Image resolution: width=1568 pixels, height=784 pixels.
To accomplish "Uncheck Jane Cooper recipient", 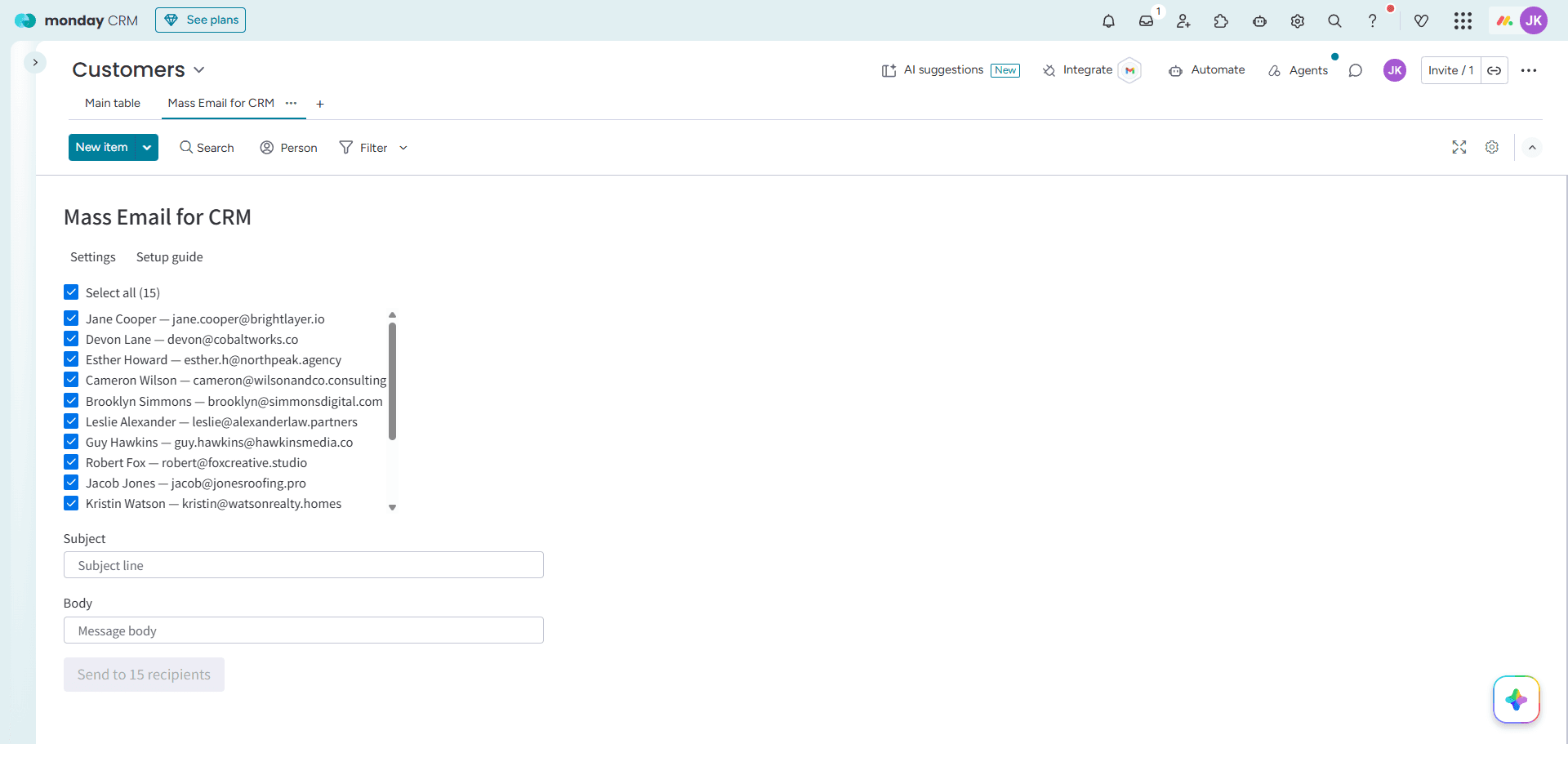I will pos(71,318).
